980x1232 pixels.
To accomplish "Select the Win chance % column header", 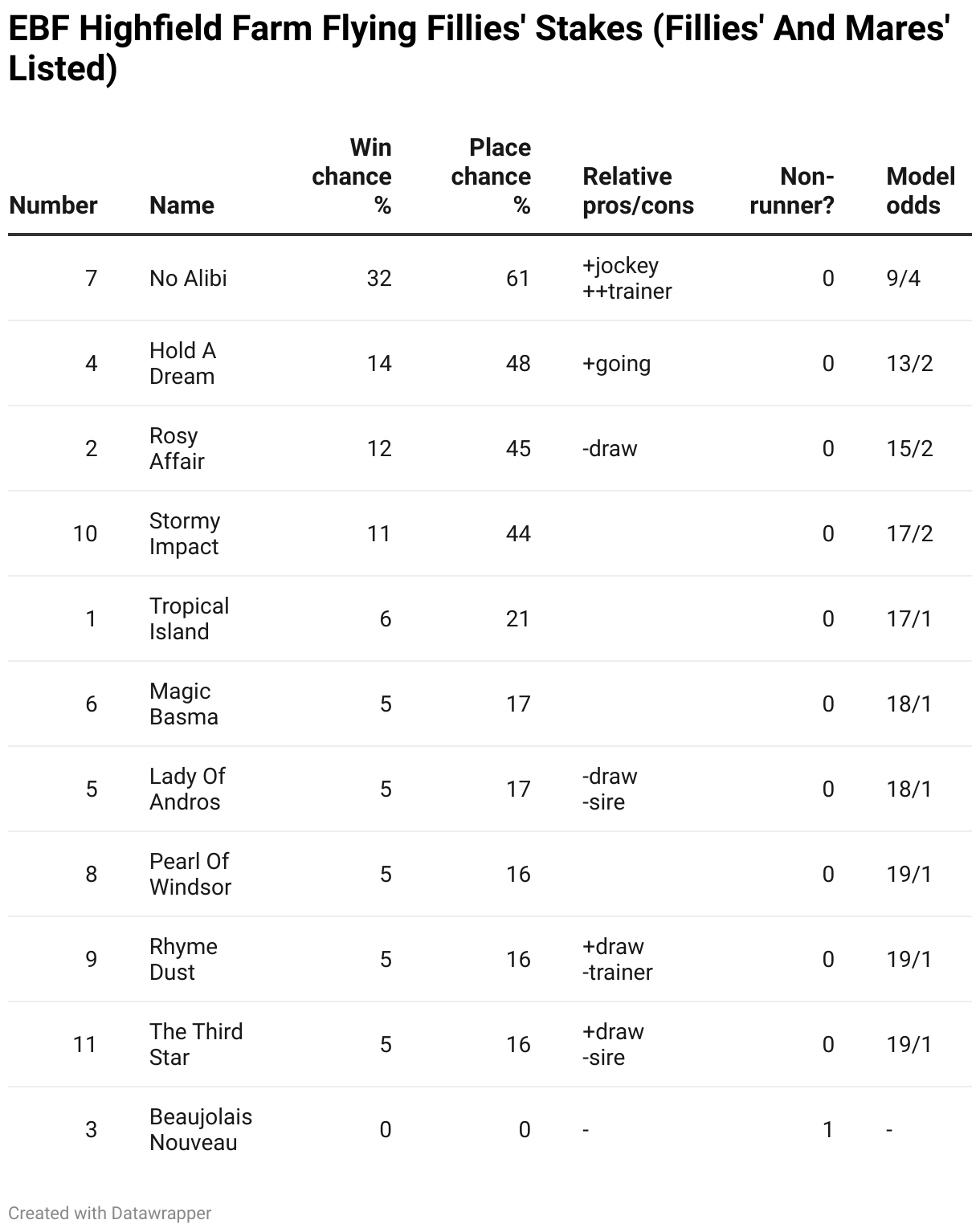I will 352,176.
